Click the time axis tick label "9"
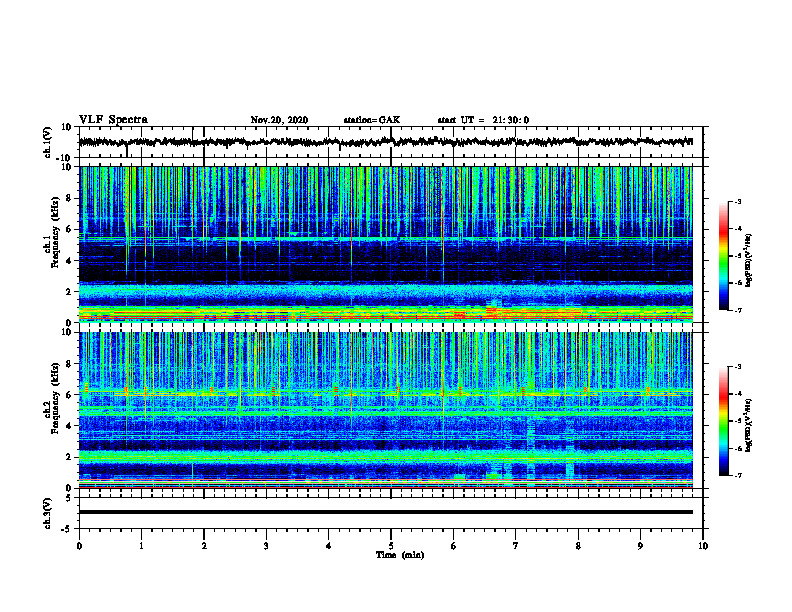Image resolution: width=792 pixels, height=612 pixels. [x=640, y=546]
